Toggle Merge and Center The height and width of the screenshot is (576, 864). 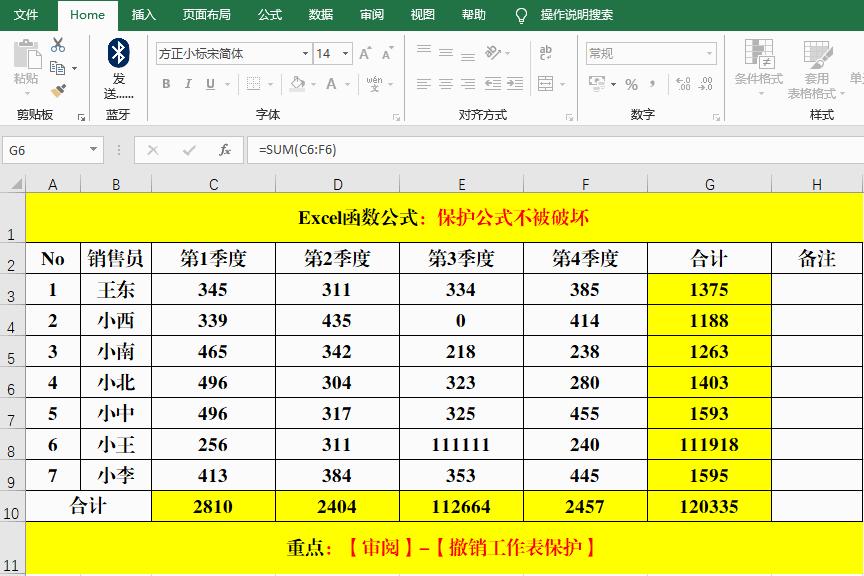point(546,84)
